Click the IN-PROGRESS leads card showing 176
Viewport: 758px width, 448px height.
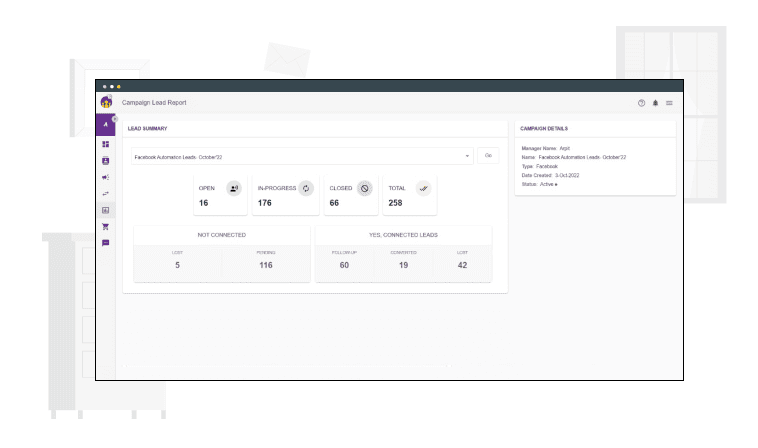coord(285,195)
